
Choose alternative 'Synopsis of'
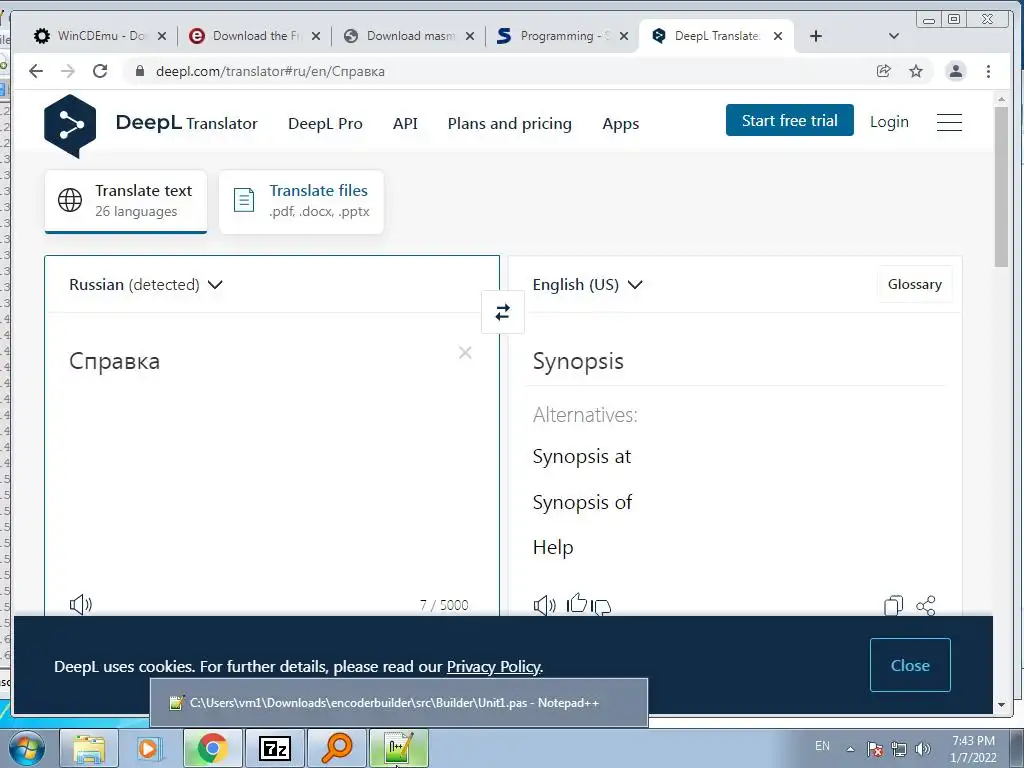pos(582,502)
